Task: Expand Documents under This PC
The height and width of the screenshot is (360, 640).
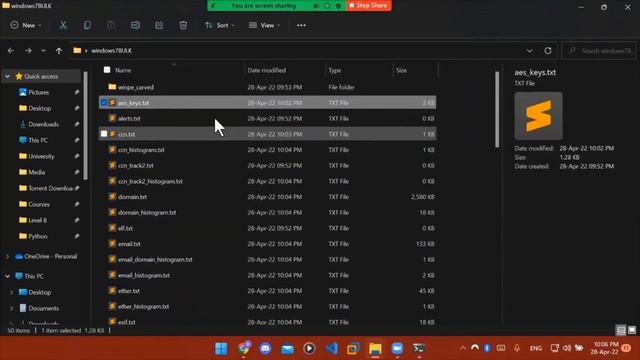Action: coord(11,308)
